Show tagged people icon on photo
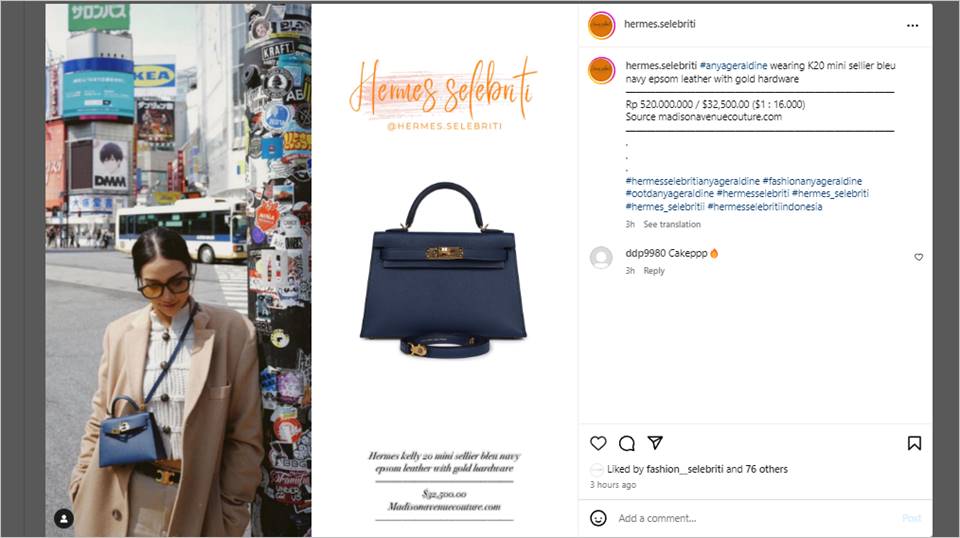960x538 pixels. coord(64,518)
